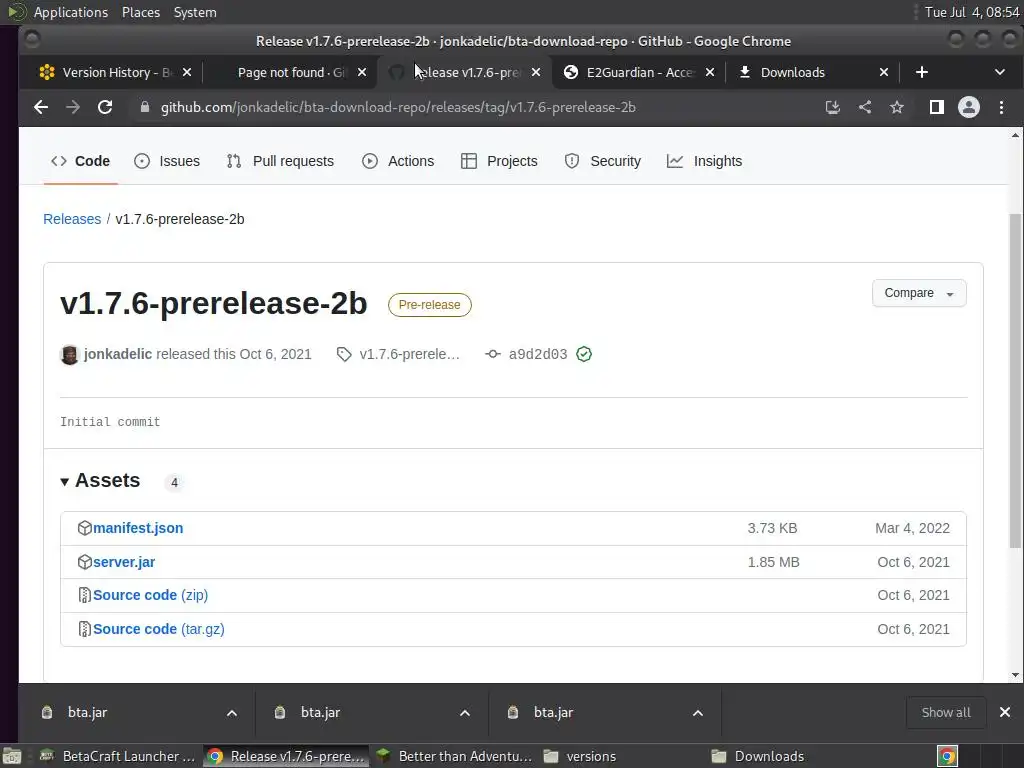Go back to the previous page
This screenshot has width=1024, height=768.
point(41,107)
